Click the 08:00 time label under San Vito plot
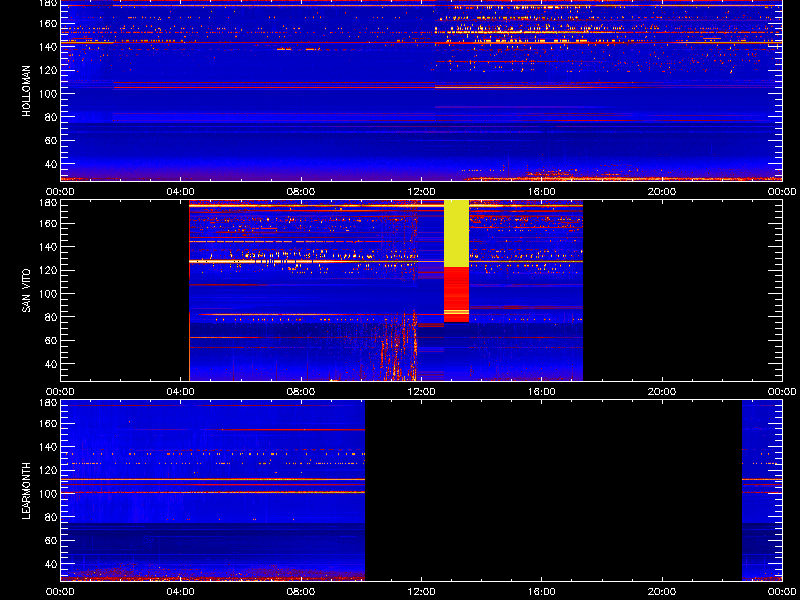 pos(301,392)
